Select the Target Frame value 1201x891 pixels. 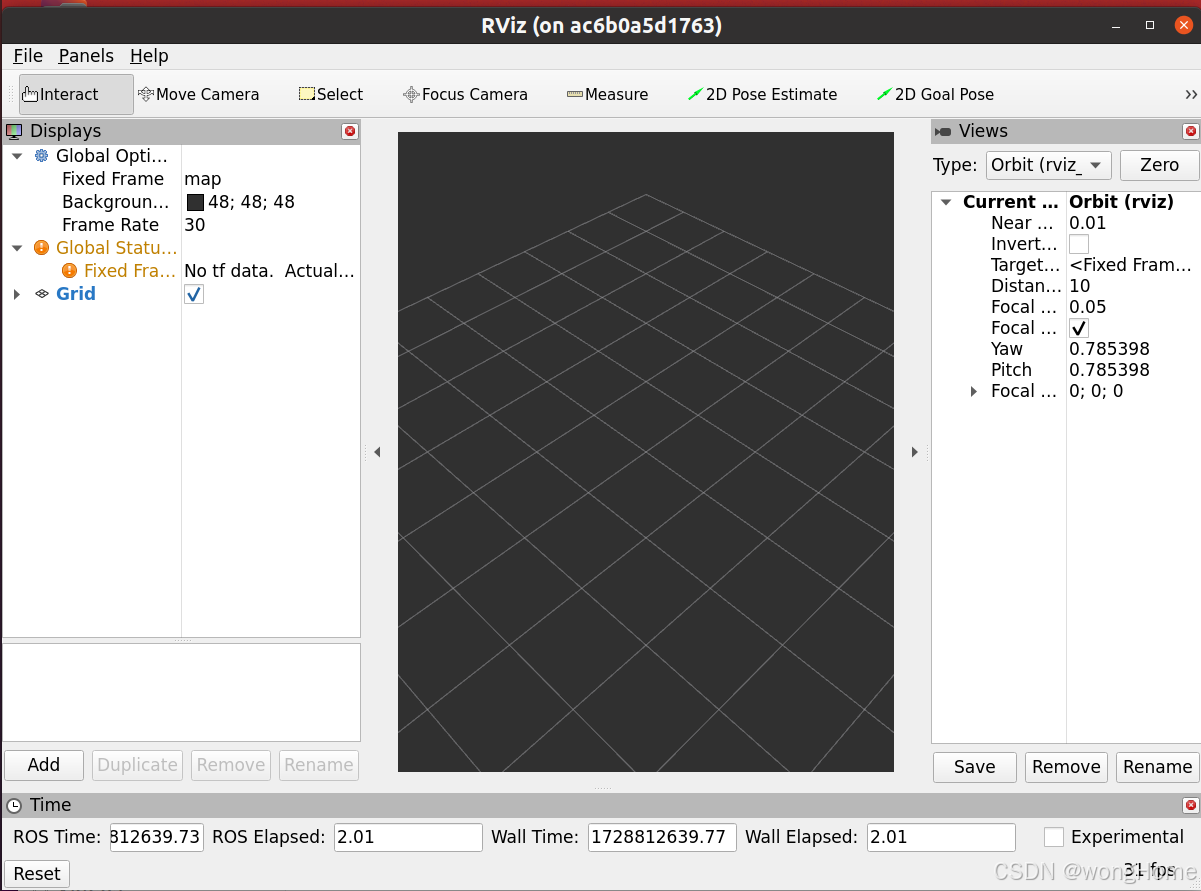click(x=1131, y=265)
